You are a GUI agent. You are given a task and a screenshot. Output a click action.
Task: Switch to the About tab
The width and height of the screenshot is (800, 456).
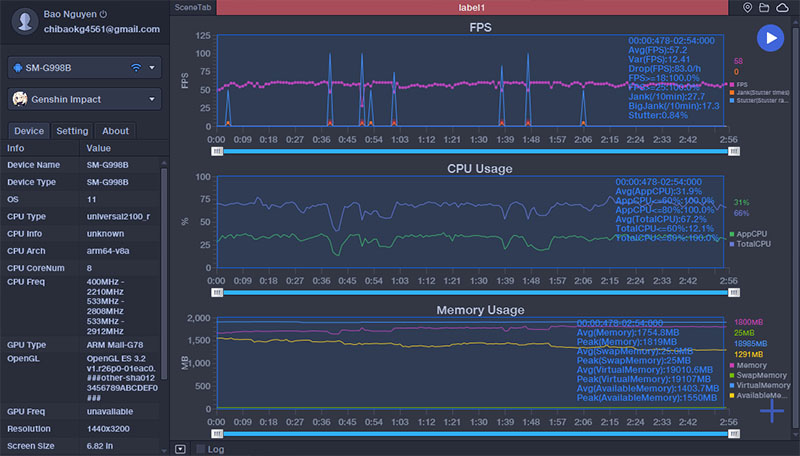pyautogui.click(x=115, y=131)
